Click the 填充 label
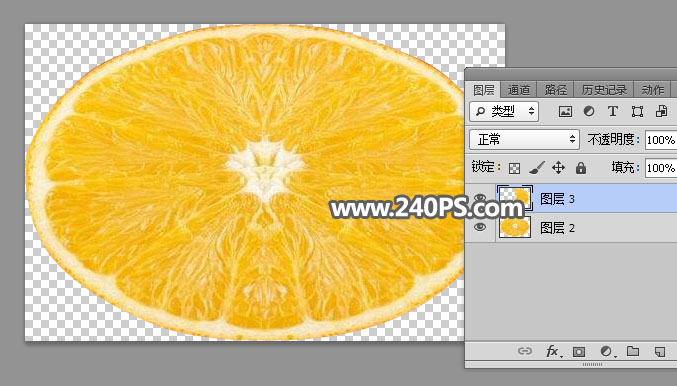The height and width of the screenshot is (386, 677). [x=625, y=167]
